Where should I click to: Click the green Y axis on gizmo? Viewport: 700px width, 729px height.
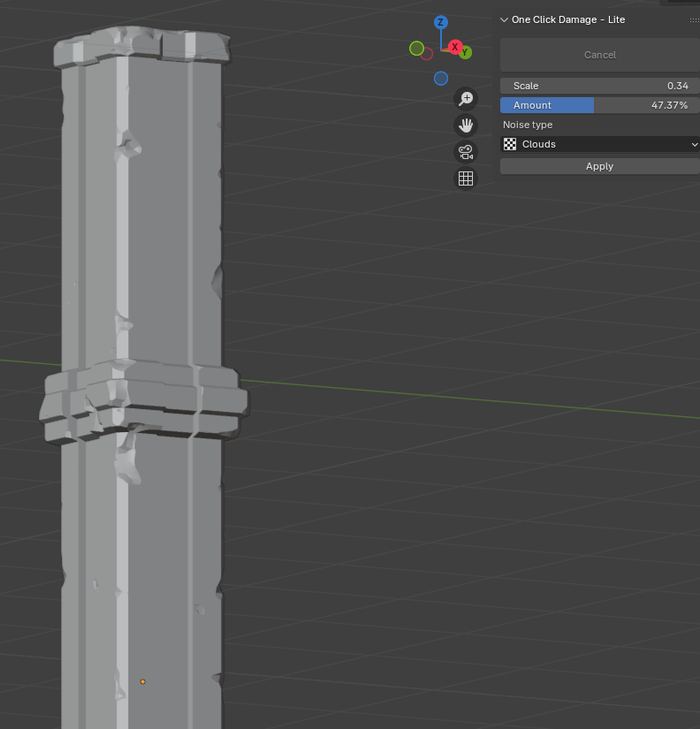click(467, 53)
